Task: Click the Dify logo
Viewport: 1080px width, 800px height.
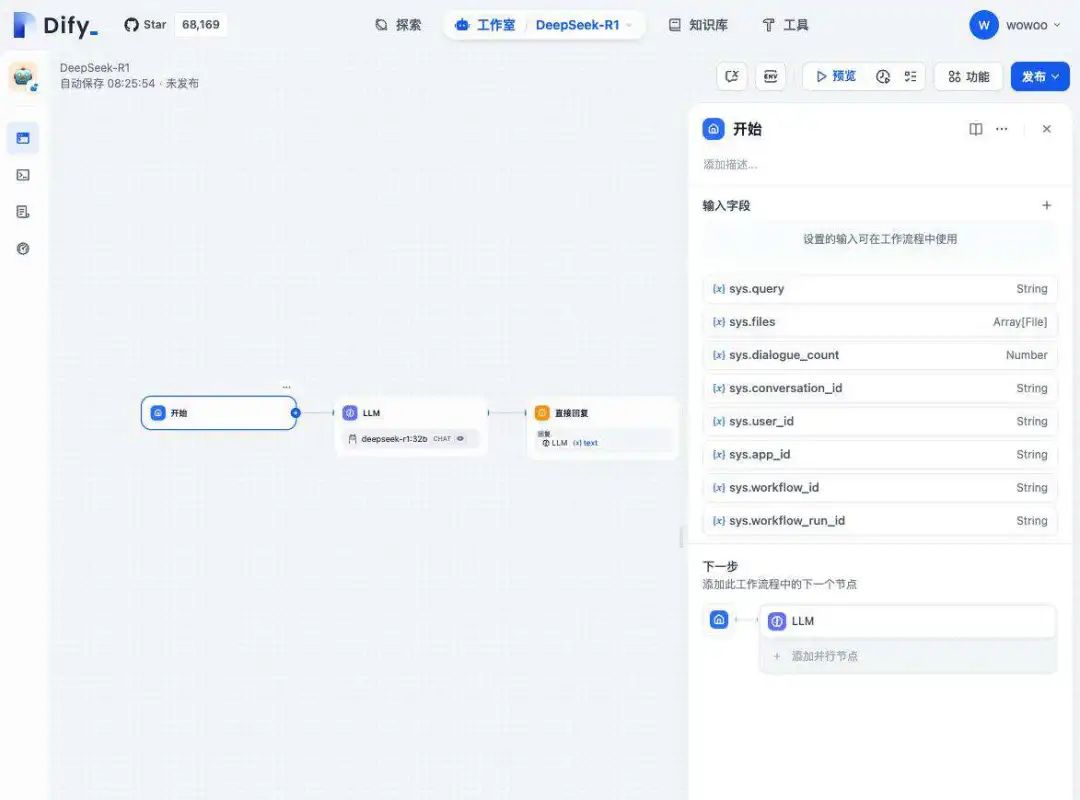Action: click(55, 25)
